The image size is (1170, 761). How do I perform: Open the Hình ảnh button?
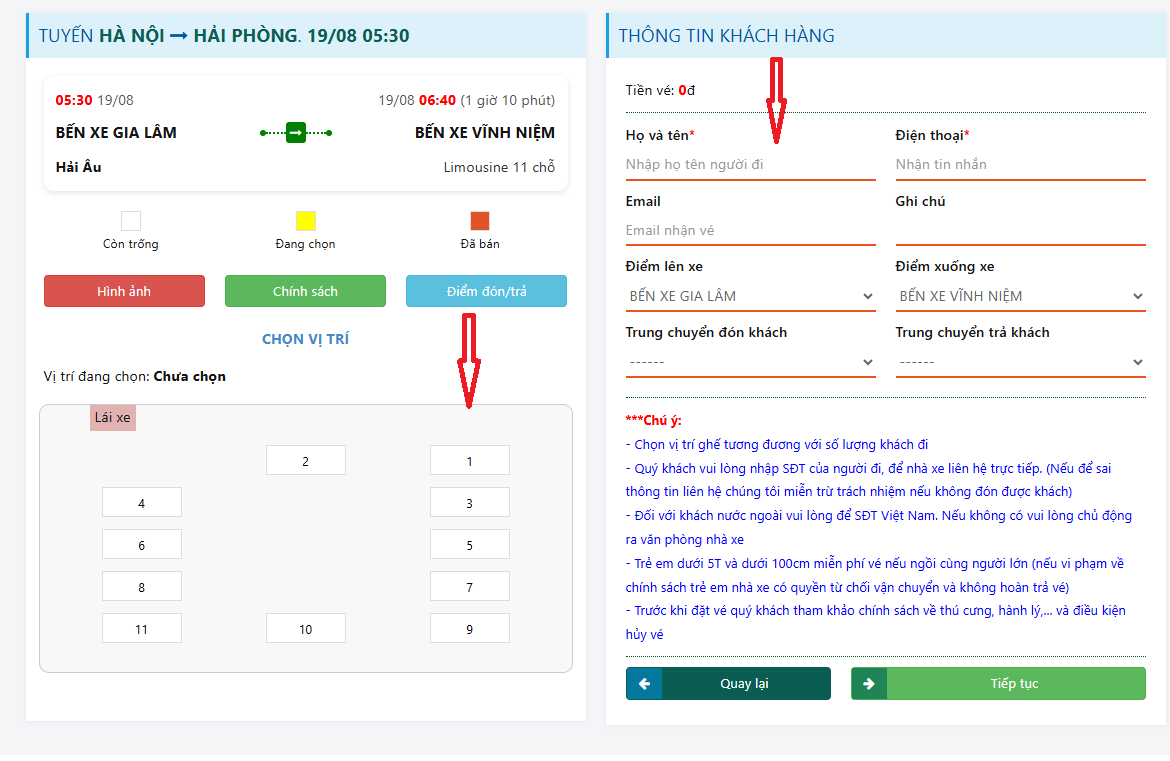124,291
